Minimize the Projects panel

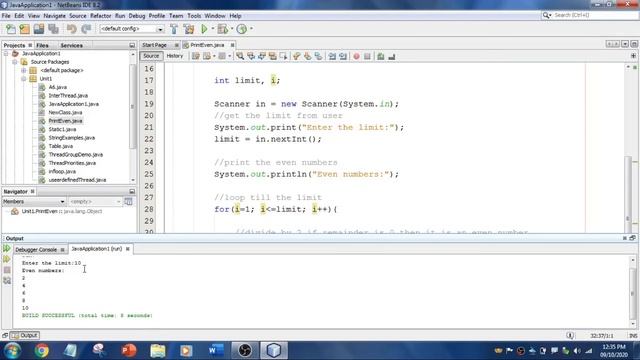pyautogui.click(x=132, y=45)
